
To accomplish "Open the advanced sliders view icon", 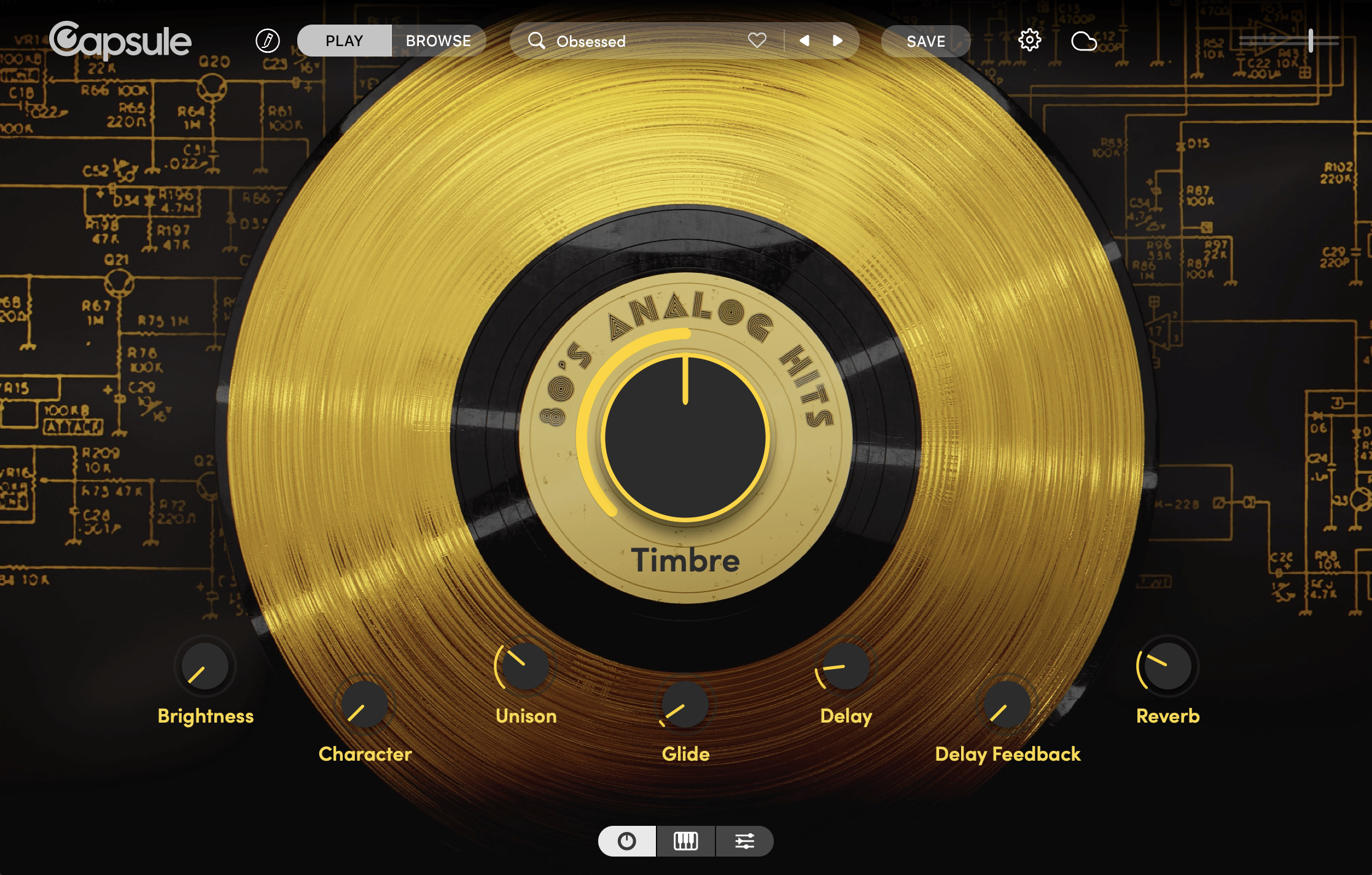I will [744, 841].
